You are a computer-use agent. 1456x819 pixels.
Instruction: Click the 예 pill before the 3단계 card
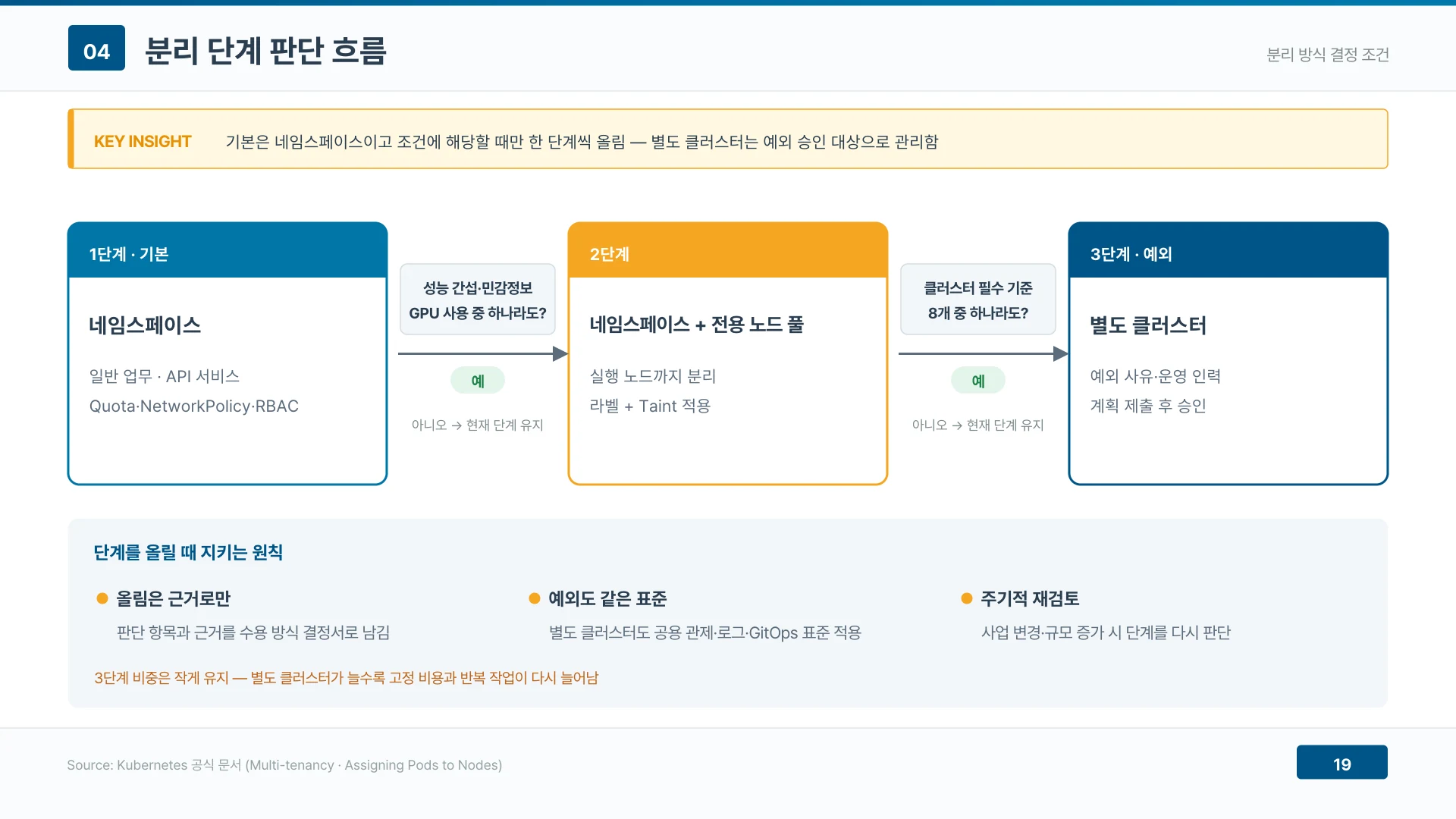(978, 380)
